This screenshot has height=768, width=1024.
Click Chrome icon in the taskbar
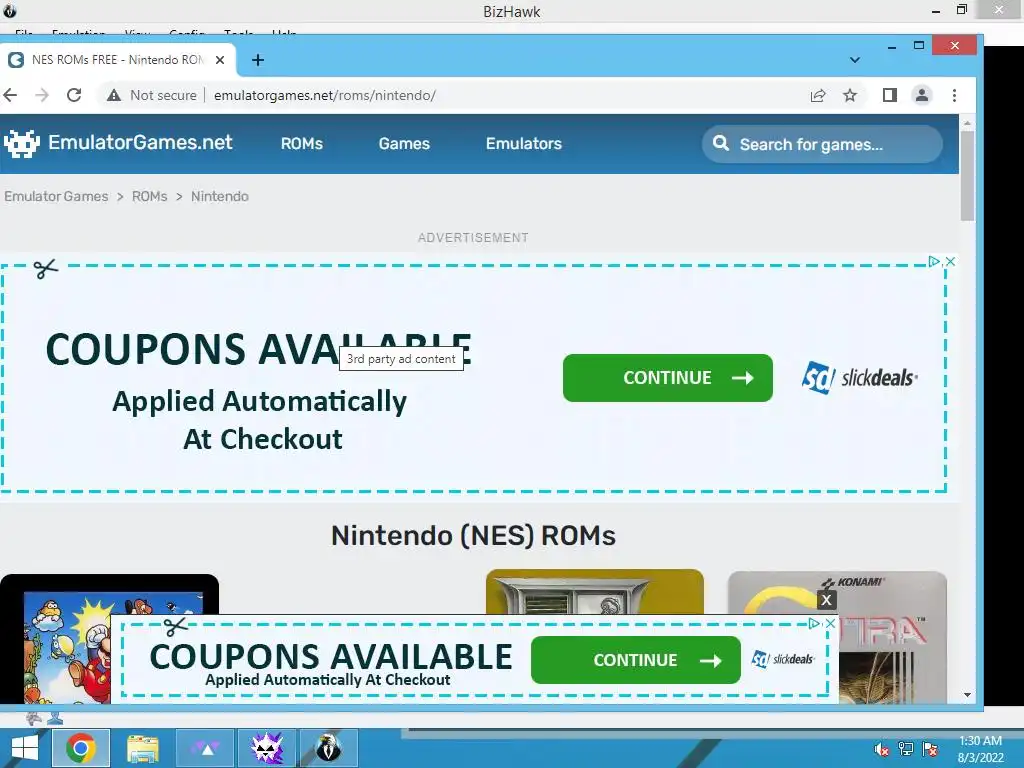coord(80,748)
